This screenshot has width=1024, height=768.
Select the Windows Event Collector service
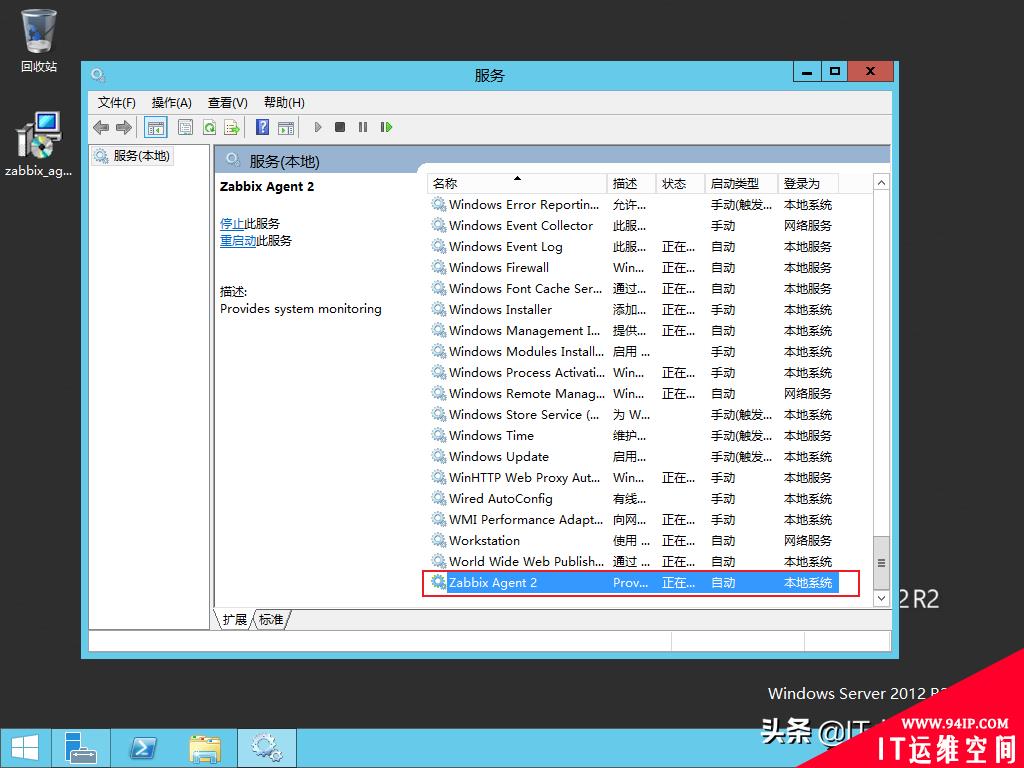pyautogui.click(x=632, y=225)
